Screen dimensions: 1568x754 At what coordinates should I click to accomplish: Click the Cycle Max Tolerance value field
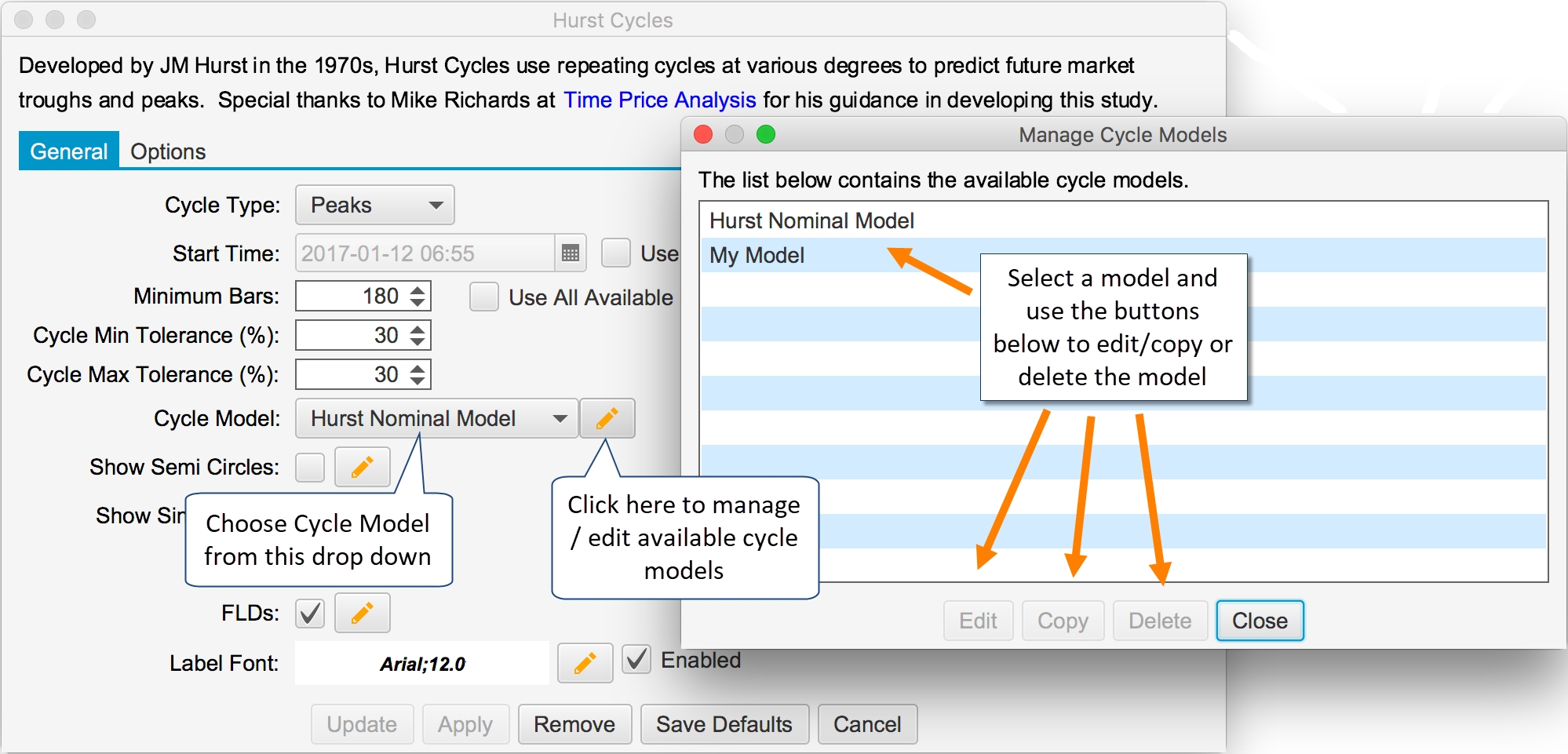click(x=352, y=374)
